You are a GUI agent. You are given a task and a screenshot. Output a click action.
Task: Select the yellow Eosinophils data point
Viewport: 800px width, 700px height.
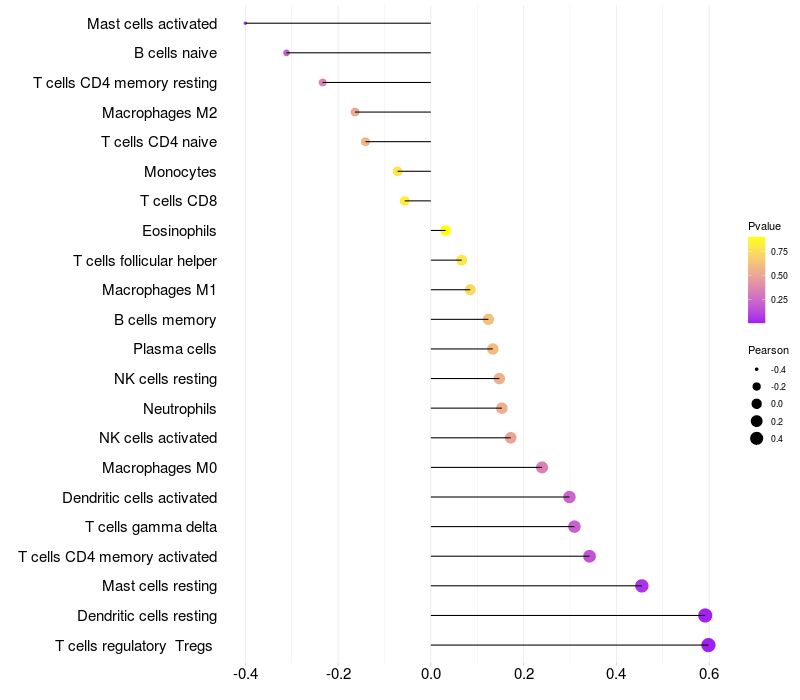pyautogui.click(x=445, y=231)
